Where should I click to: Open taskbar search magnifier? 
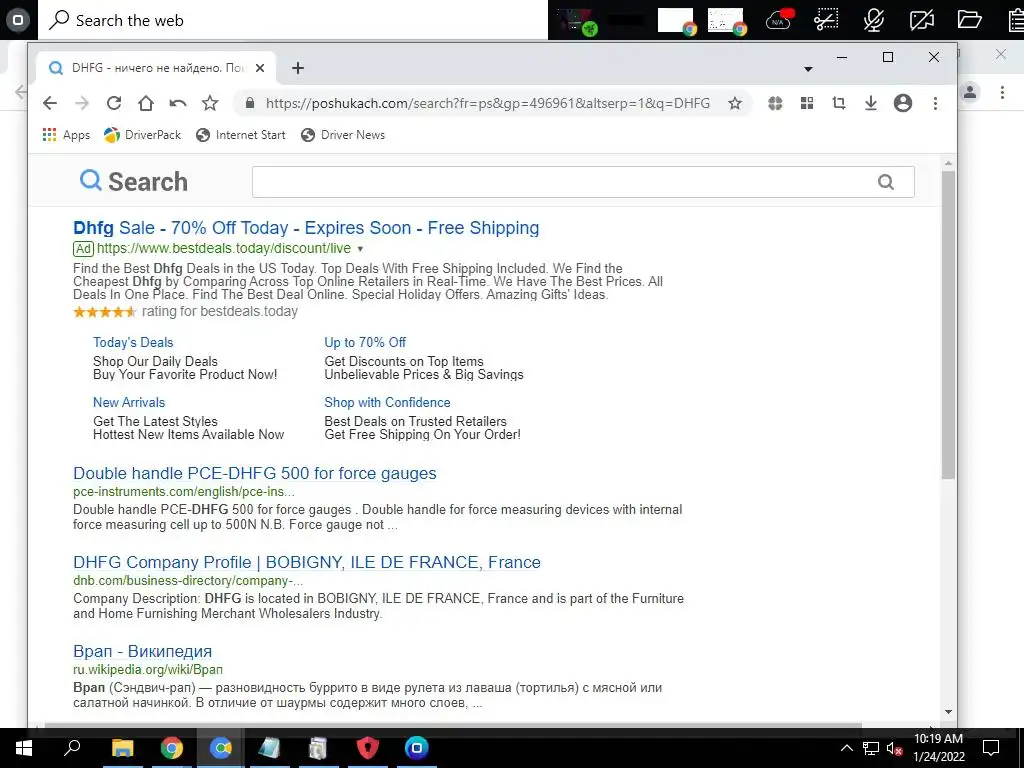tap(72, 748)
